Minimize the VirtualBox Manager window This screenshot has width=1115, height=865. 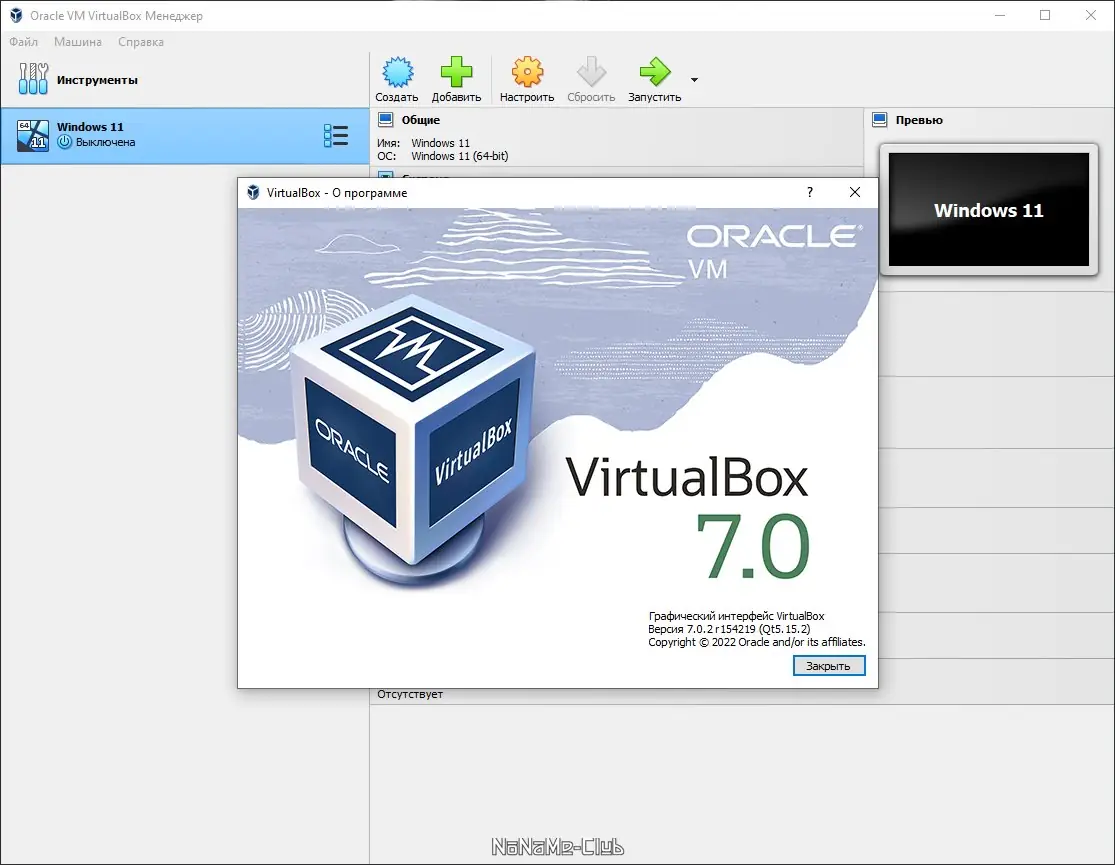coord(1000,15)
